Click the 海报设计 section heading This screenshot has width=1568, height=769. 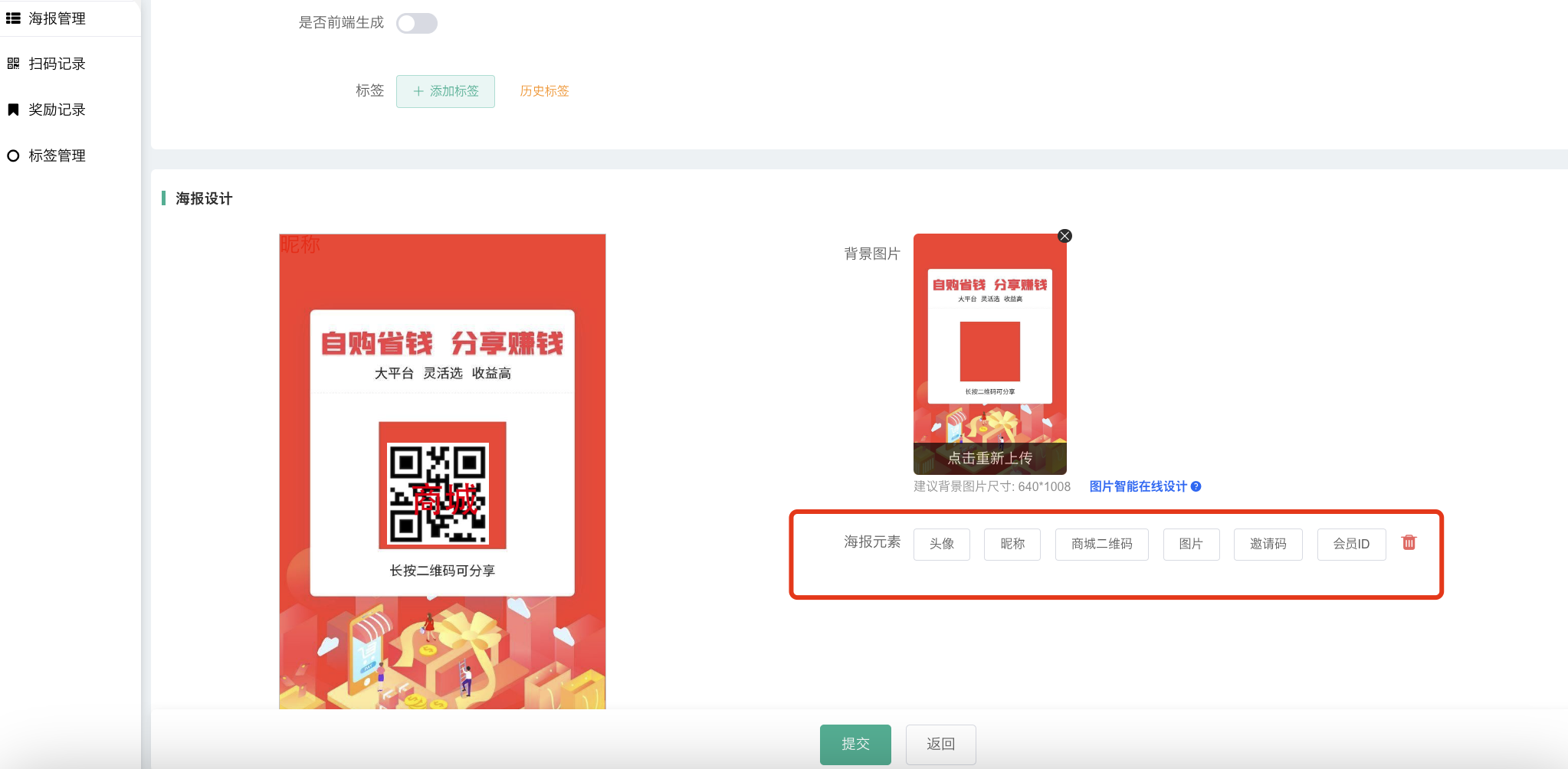pyautogui.click(x=204, y=198)
